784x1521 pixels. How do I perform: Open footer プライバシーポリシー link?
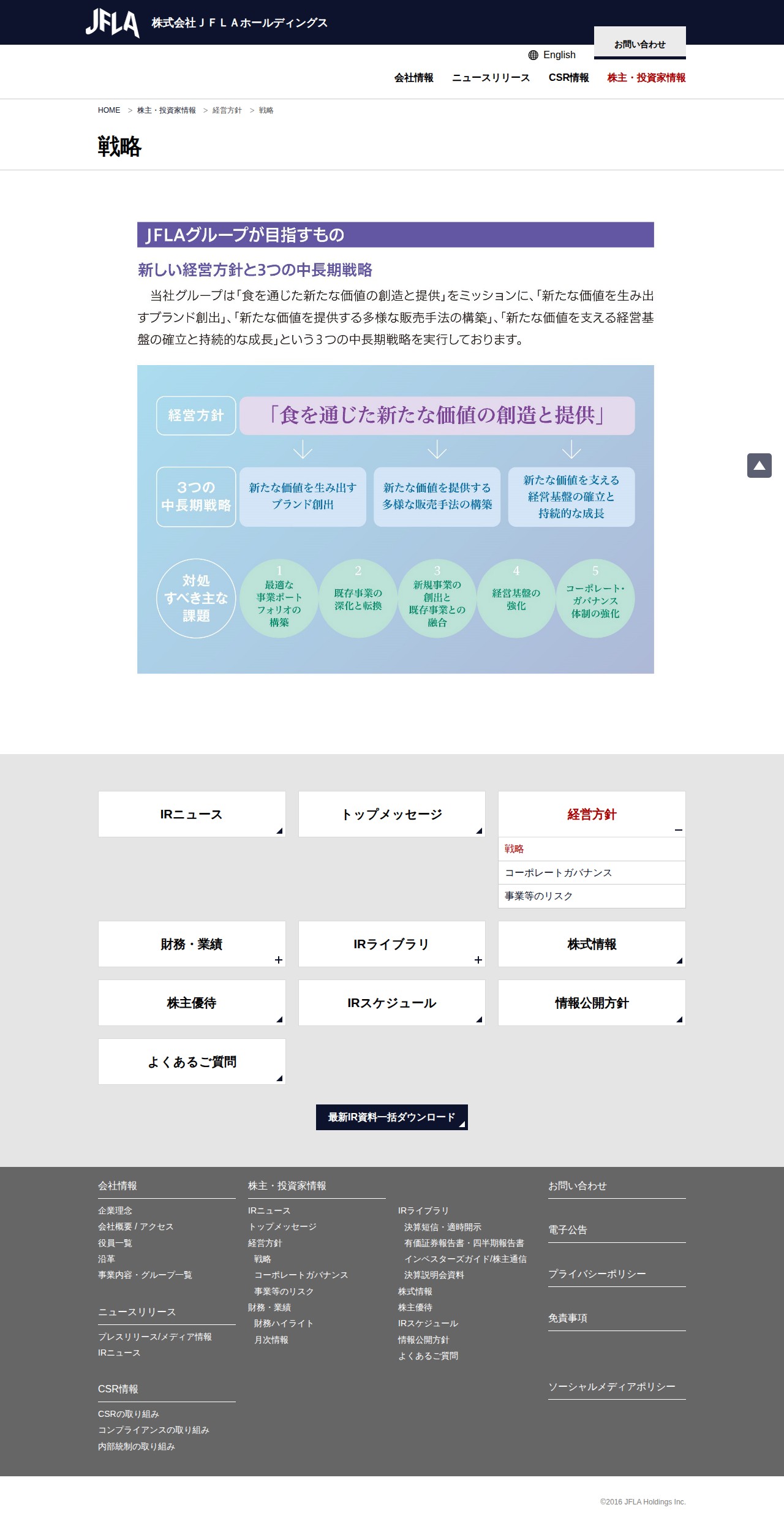(597, 1274)
